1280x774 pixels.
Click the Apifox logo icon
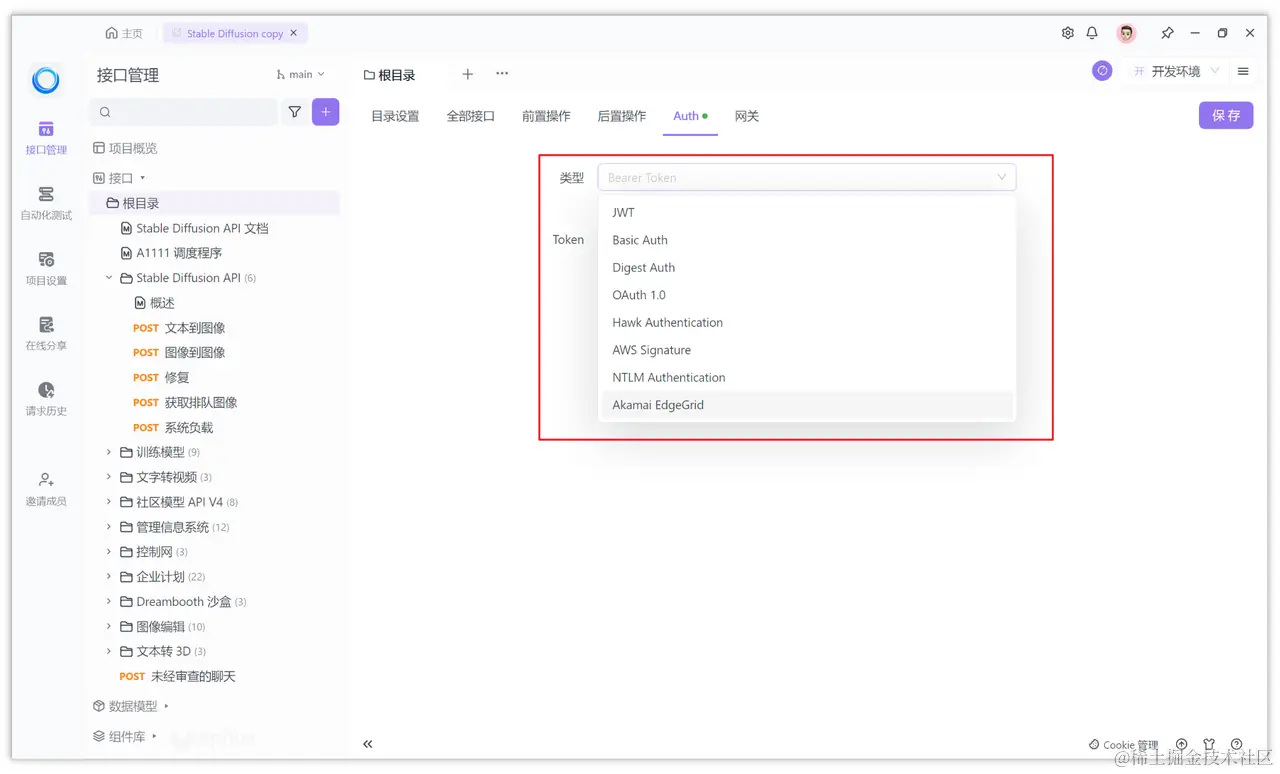point(46,80)
